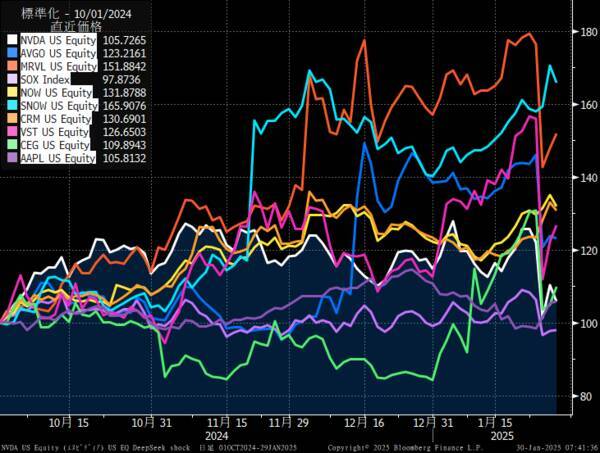Click the Bloomberg Finance copyright text
600x453 pixels.
point(406,448)
